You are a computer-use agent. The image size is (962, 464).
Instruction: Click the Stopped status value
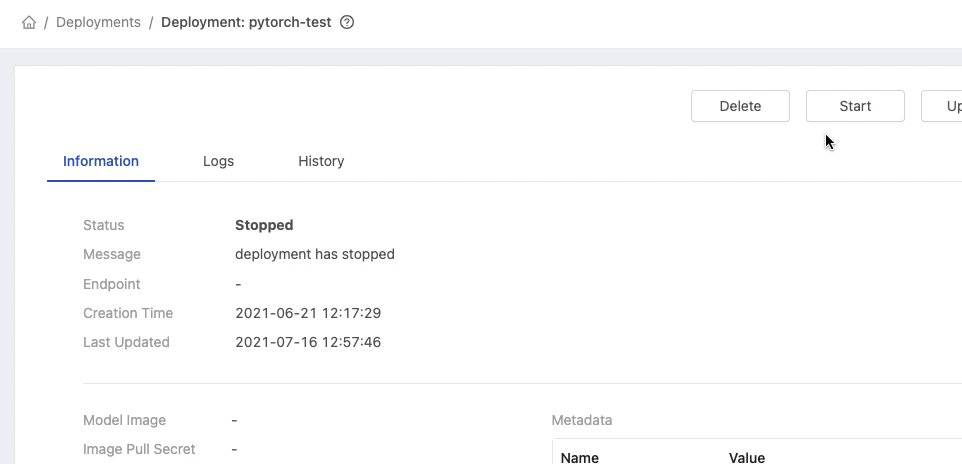click(x=264, y=225)
